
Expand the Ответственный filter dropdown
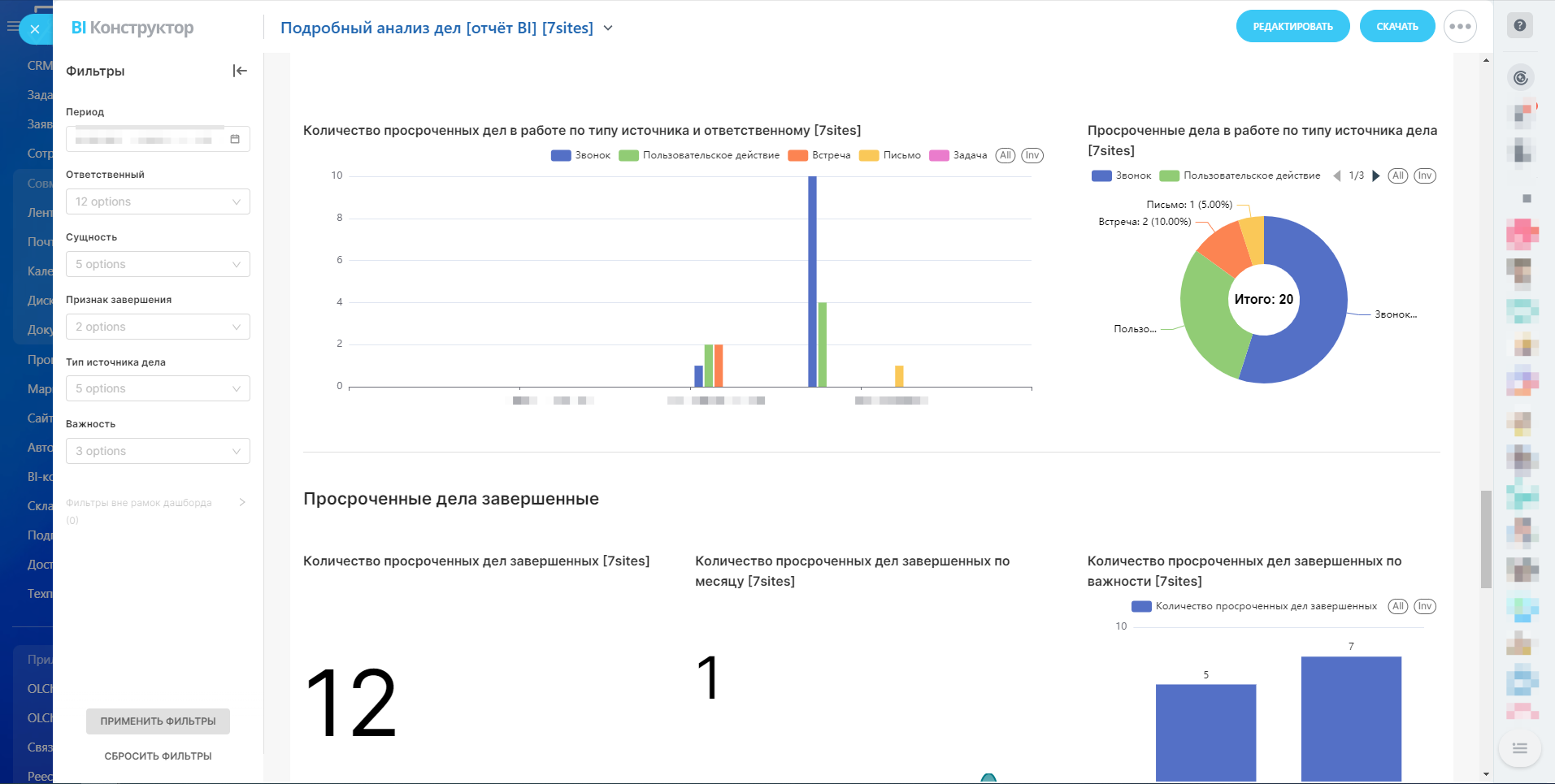point(158,201)
